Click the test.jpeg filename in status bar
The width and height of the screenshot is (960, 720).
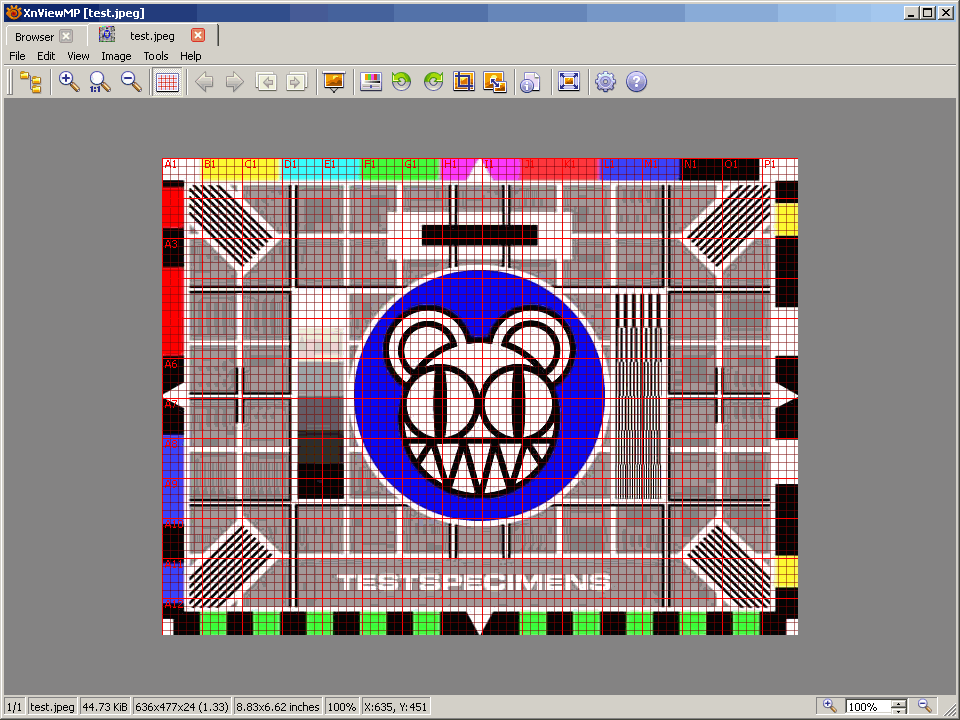pyautogui.click(x=52, y=707)
